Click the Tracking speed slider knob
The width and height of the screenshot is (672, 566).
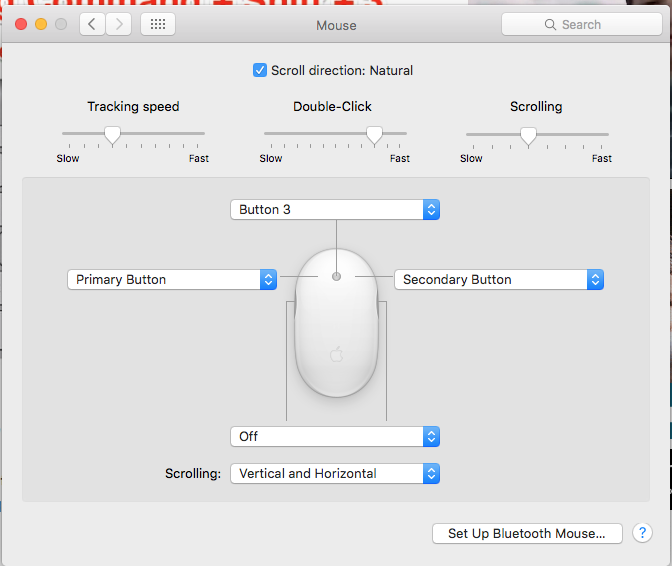point(113,134)
